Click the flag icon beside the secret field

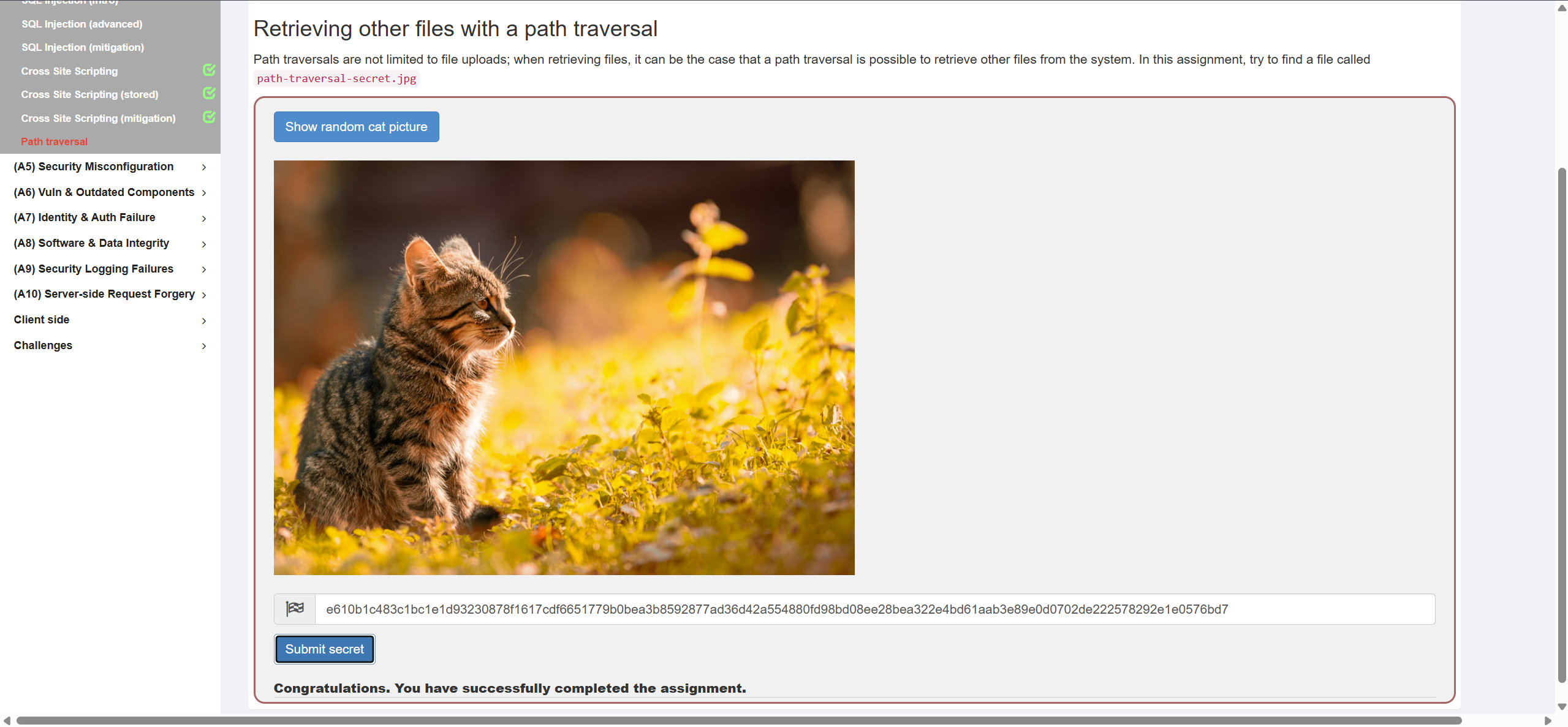[295, 609]
